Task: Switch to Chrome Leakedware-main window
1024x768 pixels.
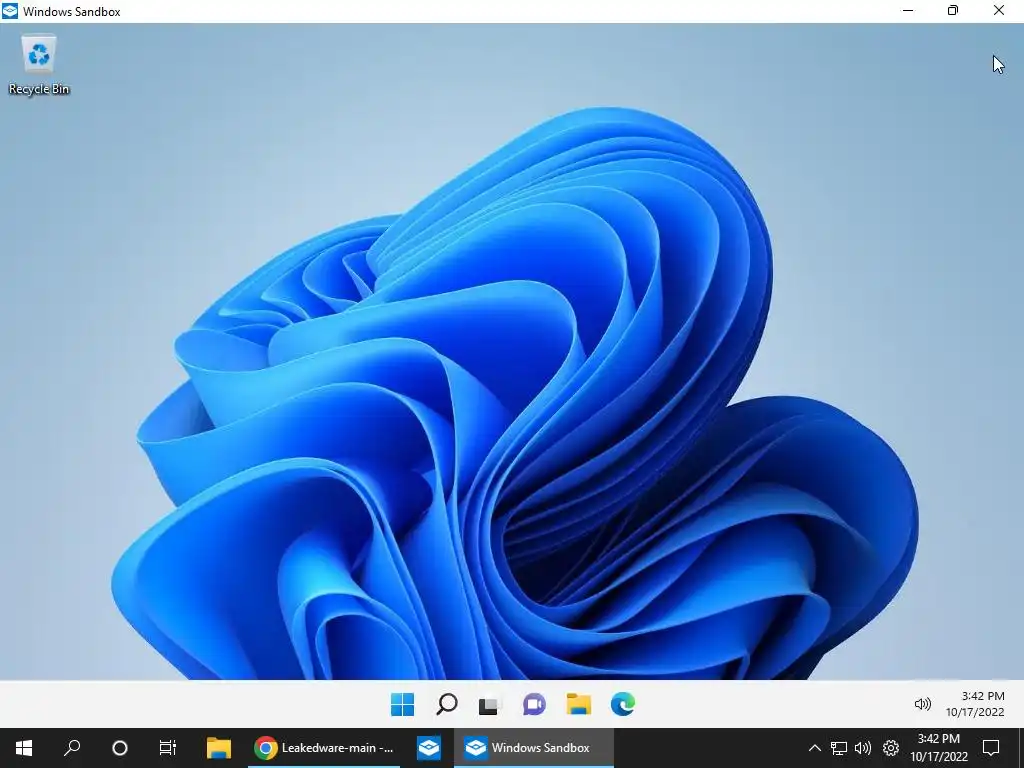Action: point(324,748)
